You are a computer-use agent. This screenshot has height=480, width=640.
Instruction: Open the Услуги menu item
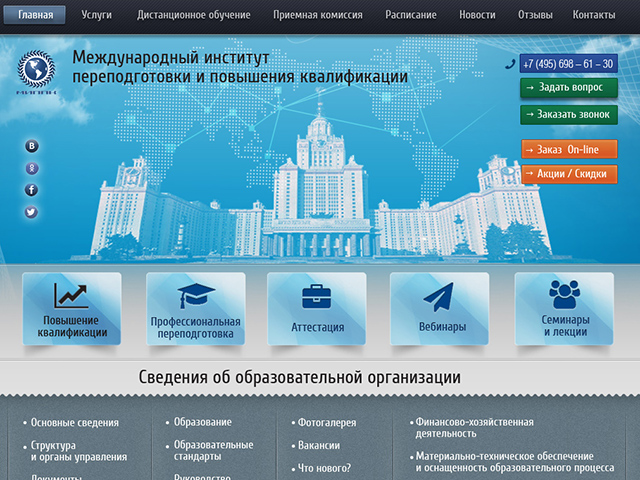click(x=96, y=15)
